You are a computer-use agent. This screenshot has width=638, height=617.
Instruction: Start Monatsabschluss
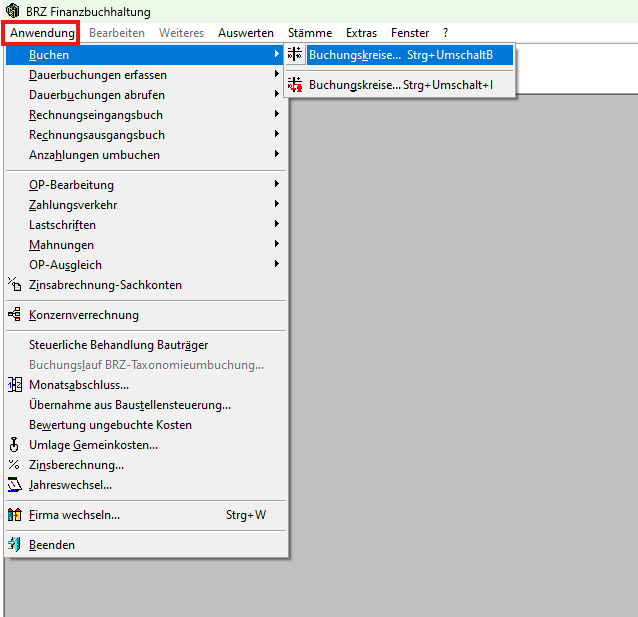click(146, 385)
